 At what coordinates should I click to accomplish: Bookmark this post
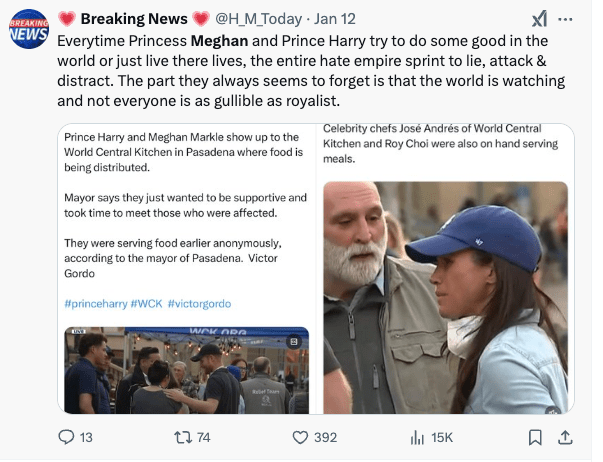pyautogui.click(x=536, y=437)
